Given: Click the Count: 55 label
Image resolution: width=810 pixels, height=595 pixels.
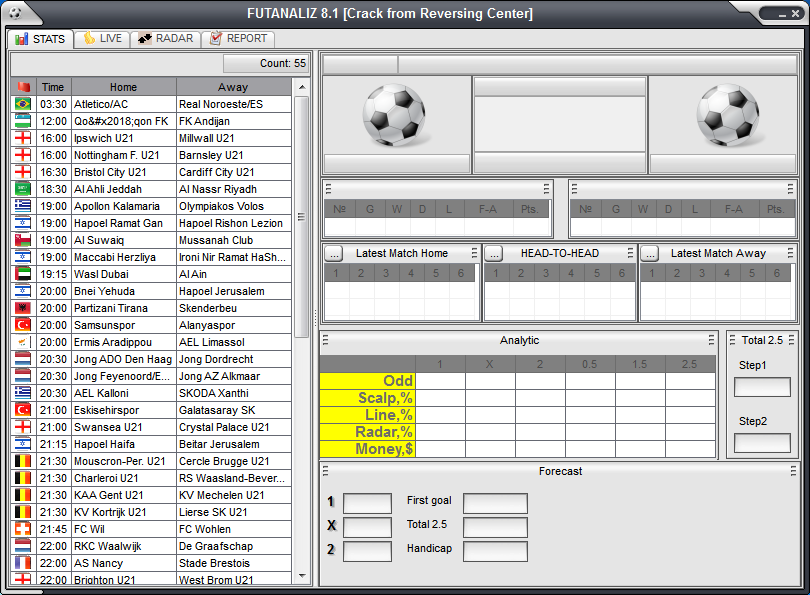Looking at the screenshot, I should (266, 63).
